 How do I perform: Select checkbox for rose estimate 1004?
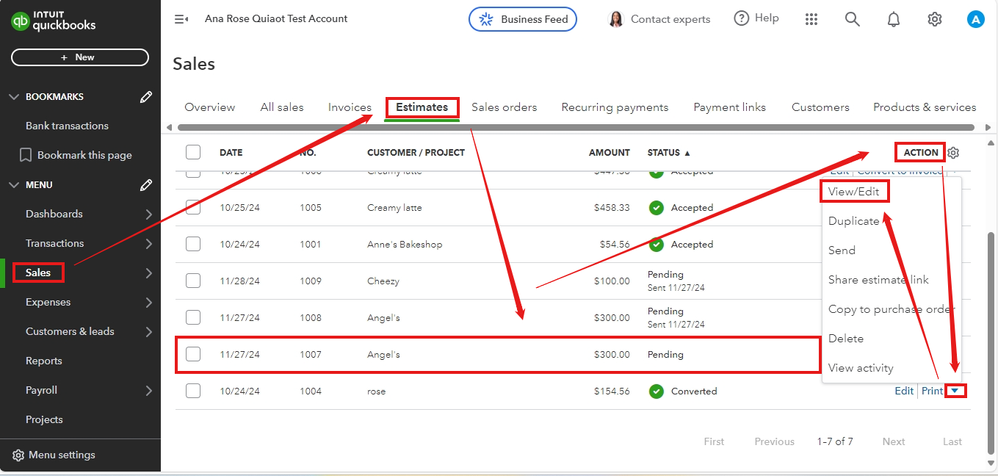click(193, 391)
